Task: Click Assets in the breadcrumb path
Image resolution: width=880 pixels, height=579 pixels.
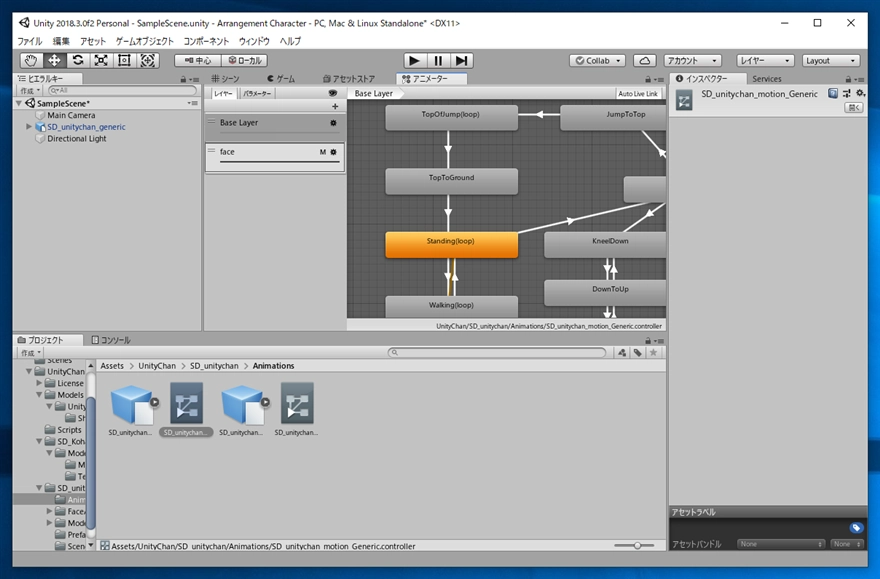Action: [x=112, y=366]
